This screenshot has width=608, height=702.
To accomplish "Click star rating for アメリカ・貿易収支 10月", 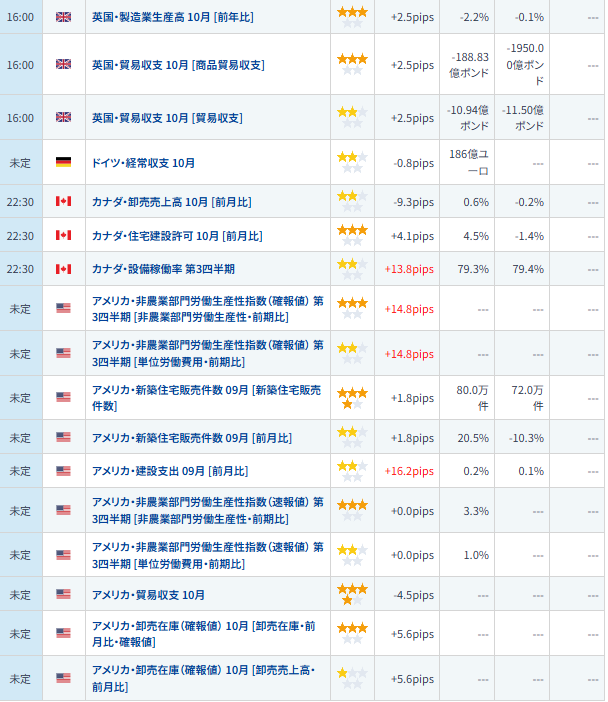I will [x=352, y=594].
